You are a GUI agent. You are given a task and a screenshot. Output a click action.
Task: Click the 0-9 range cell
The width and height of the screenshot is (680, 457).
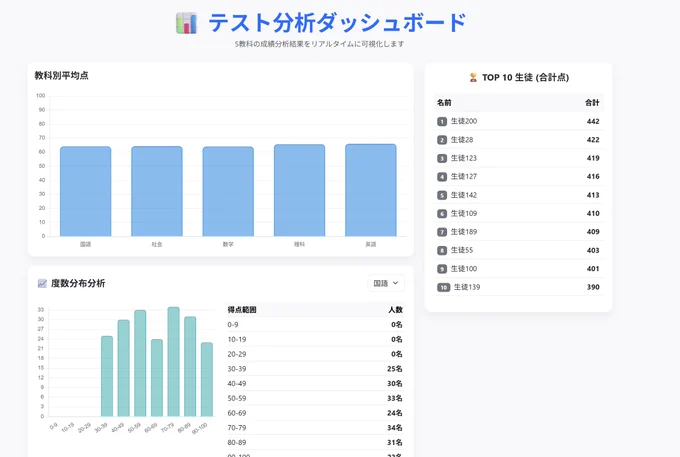[233, 325]
